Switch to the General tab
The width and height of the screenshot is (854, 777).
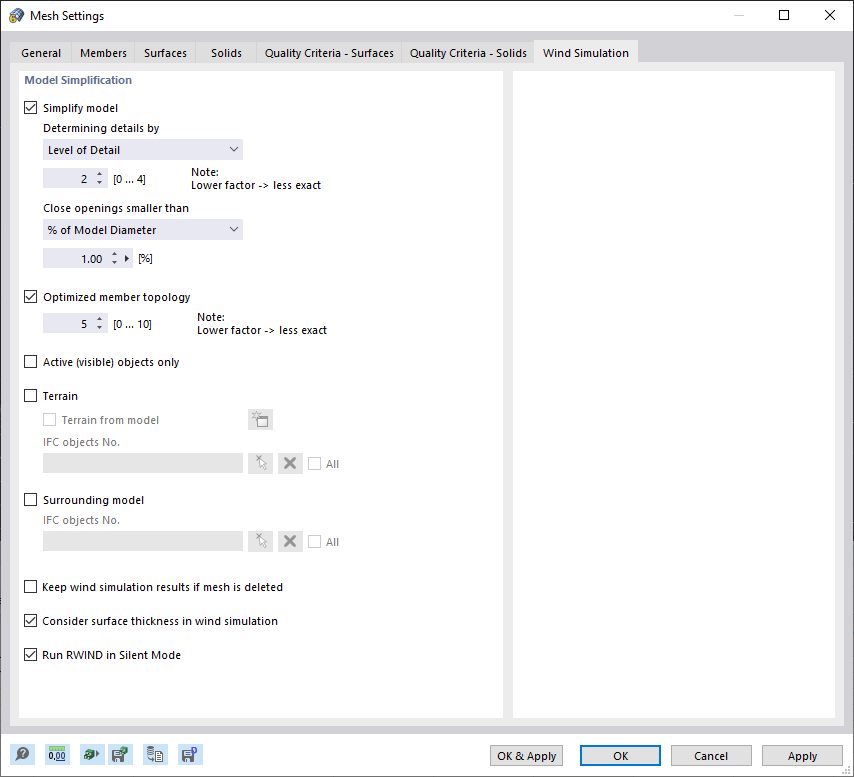click(x=41, y=53)
